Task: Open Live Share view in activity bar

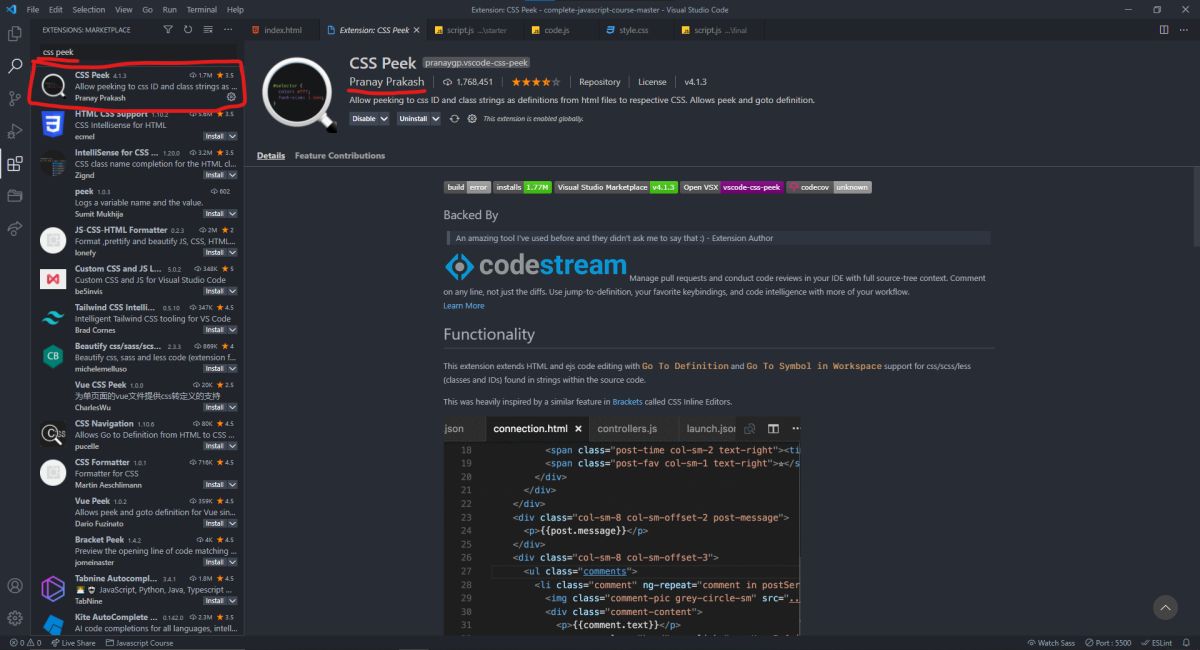Action: [x=15, y=228]
